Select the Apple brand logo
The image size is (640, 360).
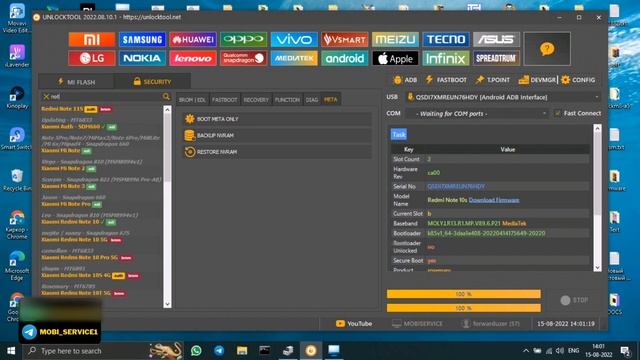(395, 58)
